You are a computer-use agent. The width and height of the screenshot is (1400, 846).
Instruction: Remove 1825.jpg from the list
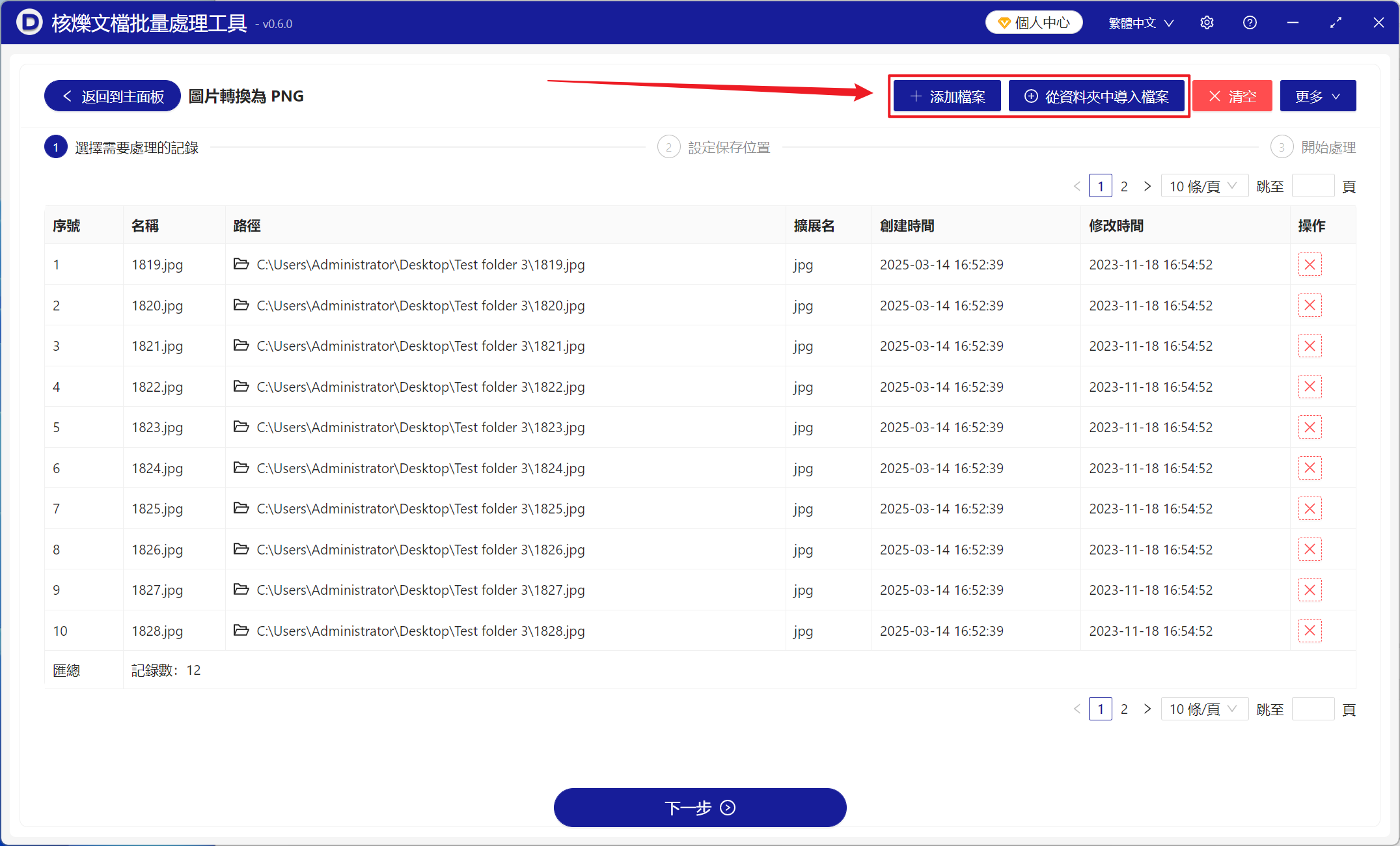[x=1310, y=509]
